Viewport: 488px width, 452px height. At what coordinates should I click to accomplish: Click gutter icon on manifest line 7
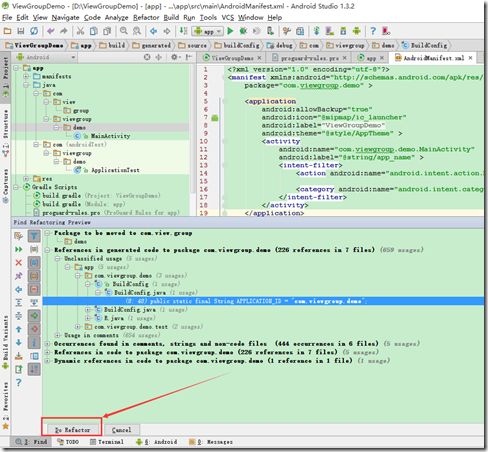[x=215, y=118]
